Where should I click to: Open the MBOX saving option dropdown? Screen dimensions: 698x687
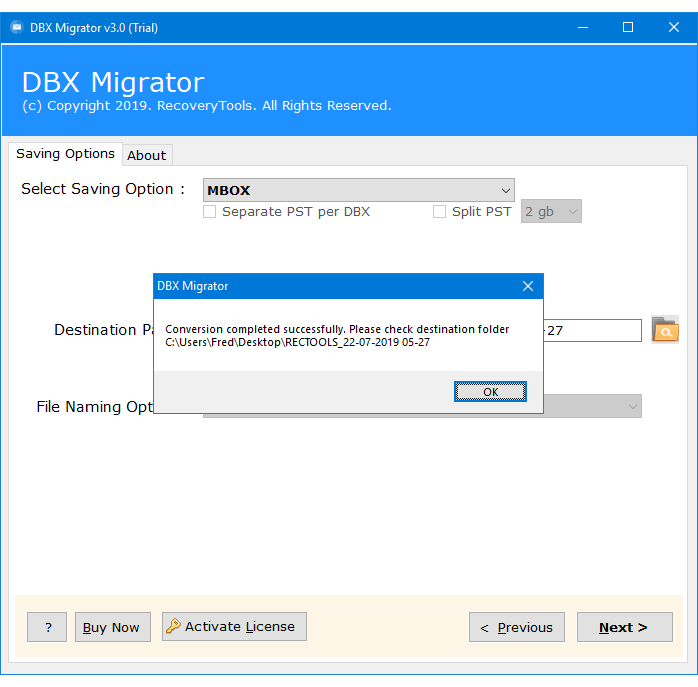pos(358,190)
